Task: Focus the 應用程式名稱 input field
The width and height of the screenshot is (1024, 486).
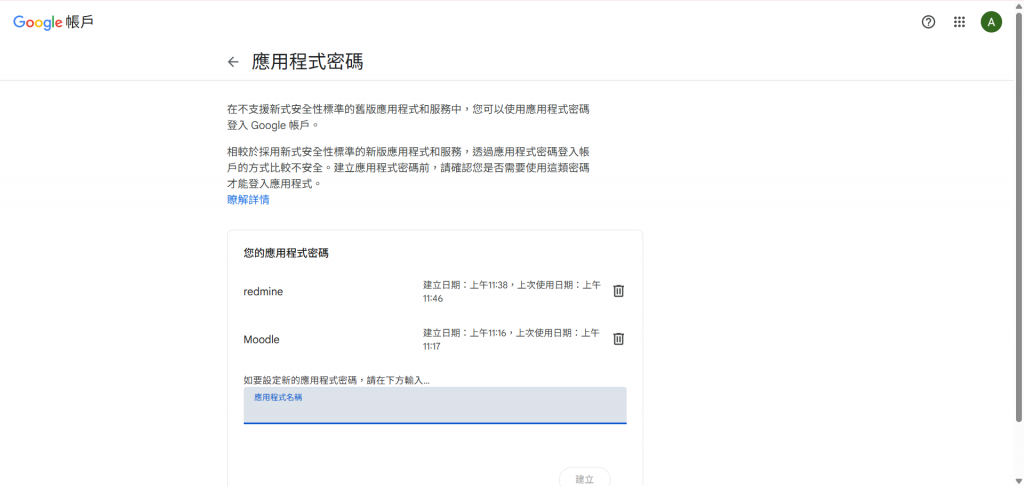Action: 435,405
